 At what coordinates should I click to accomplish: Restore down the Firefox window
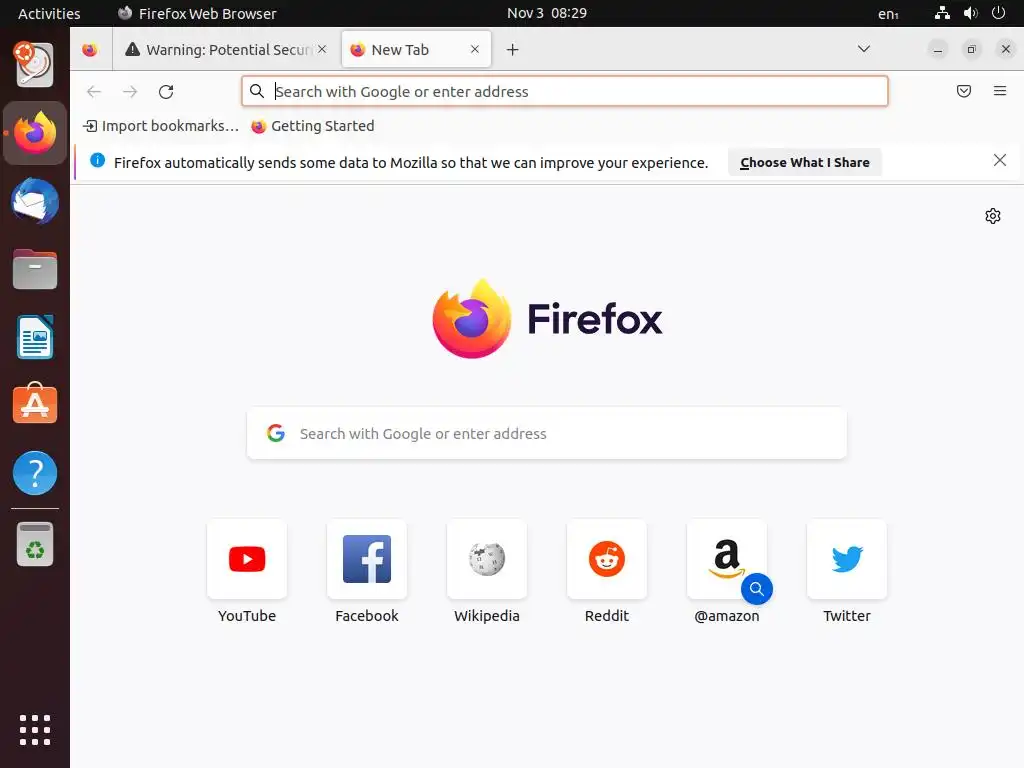click(972, 50)
